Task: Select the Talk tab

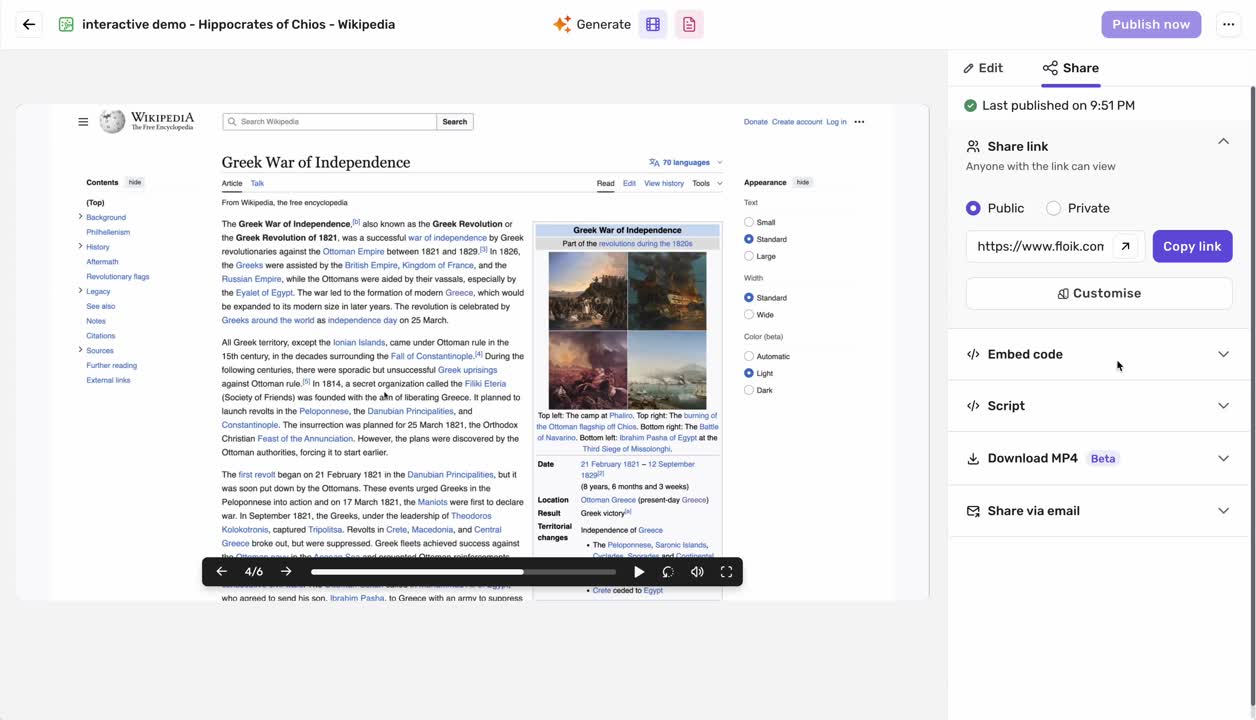Action: coord(257,183)
